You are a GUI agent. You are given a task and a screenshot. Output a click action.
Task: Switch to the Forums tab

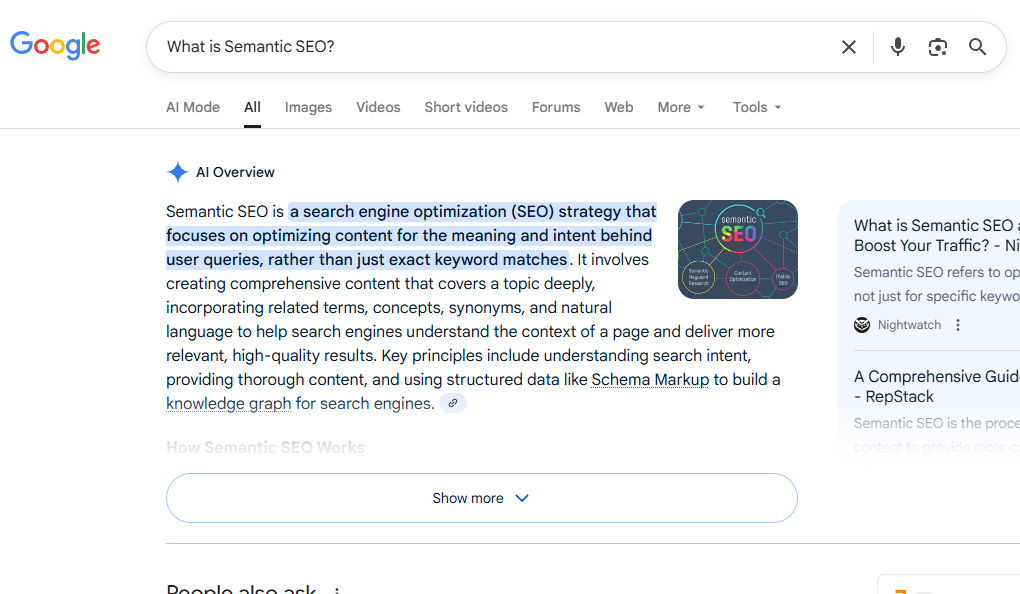tap(556, 107)
